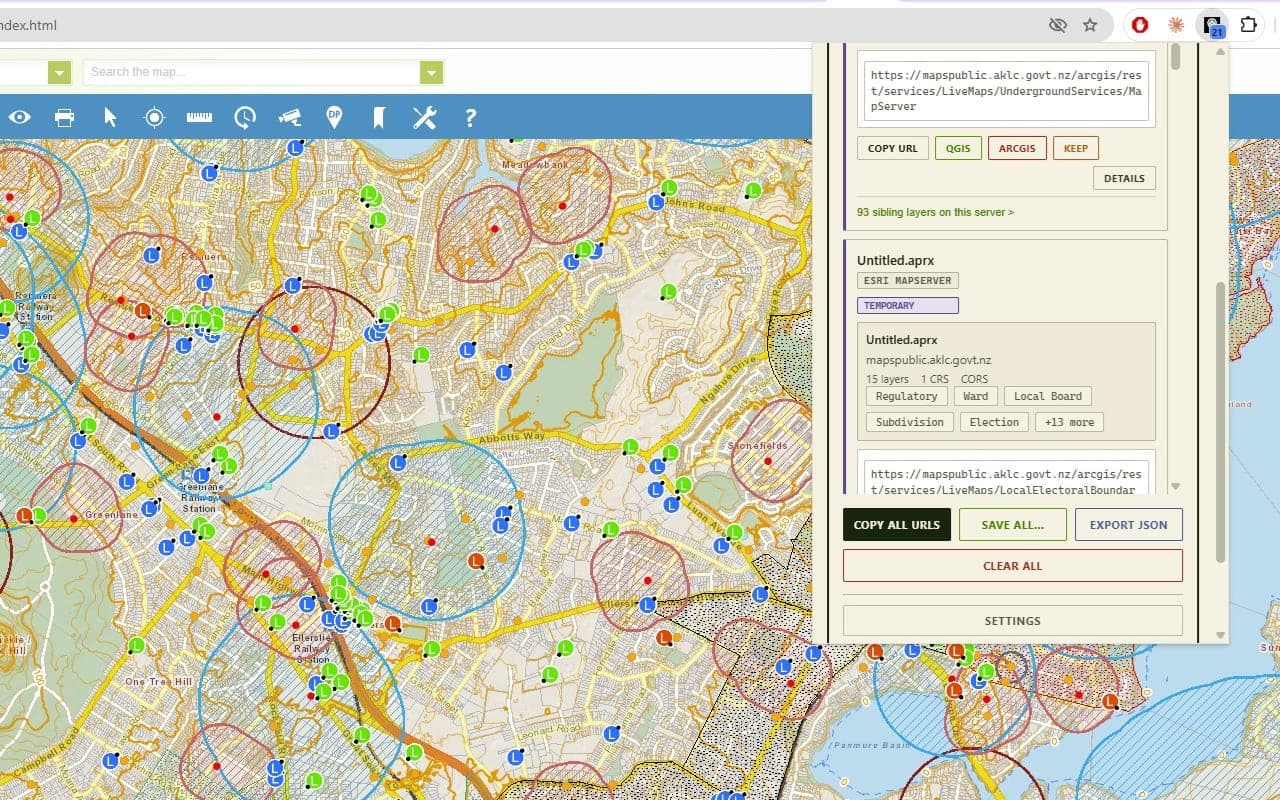Click the extension icon with badge 21
Image resolution: width=1280 pixels, height=800 pixels.
point(1213,26)
